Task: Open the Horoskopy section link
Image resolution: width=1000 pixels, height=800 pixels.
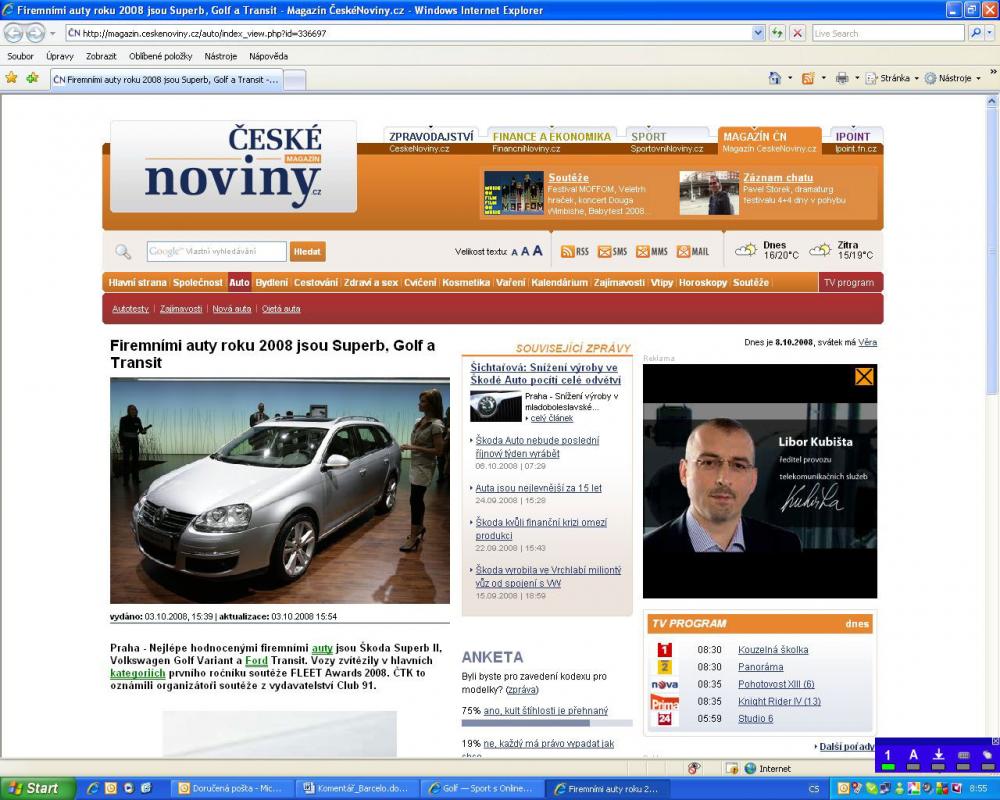Action: (703, 283)
